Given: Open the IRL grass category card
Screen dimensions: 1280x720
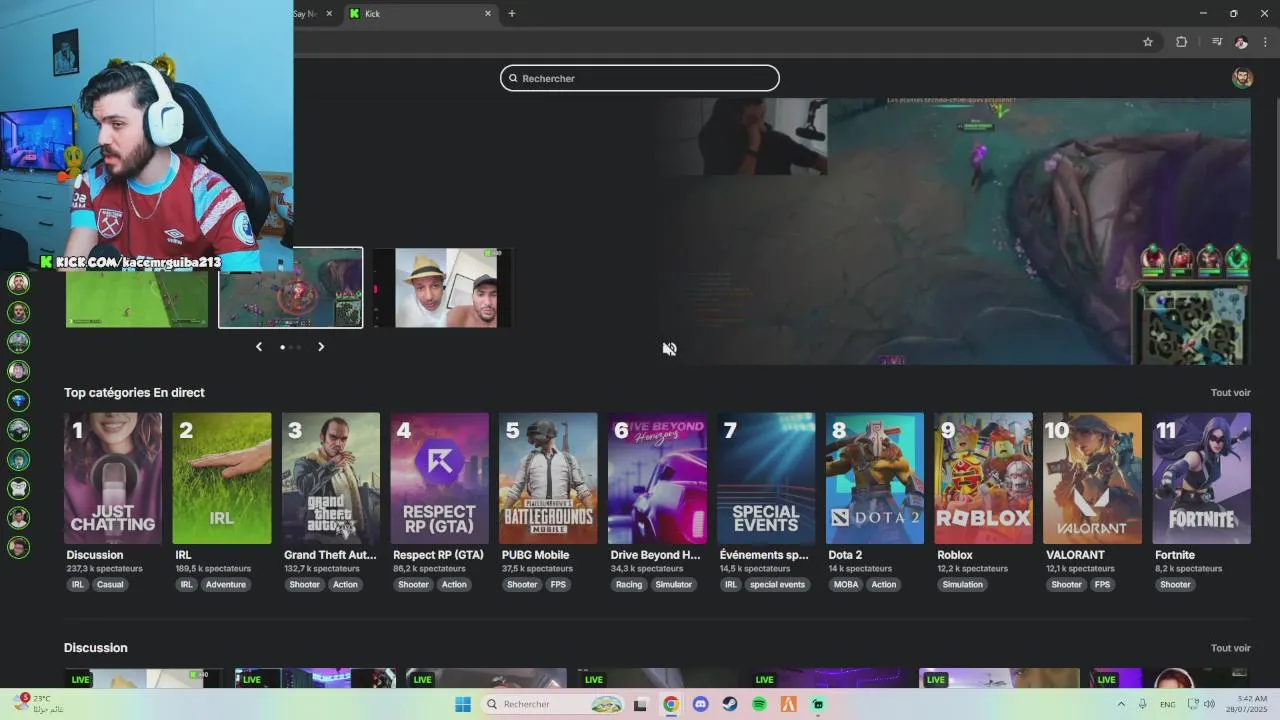Looking at the screenshot, I should coord(222,478).
